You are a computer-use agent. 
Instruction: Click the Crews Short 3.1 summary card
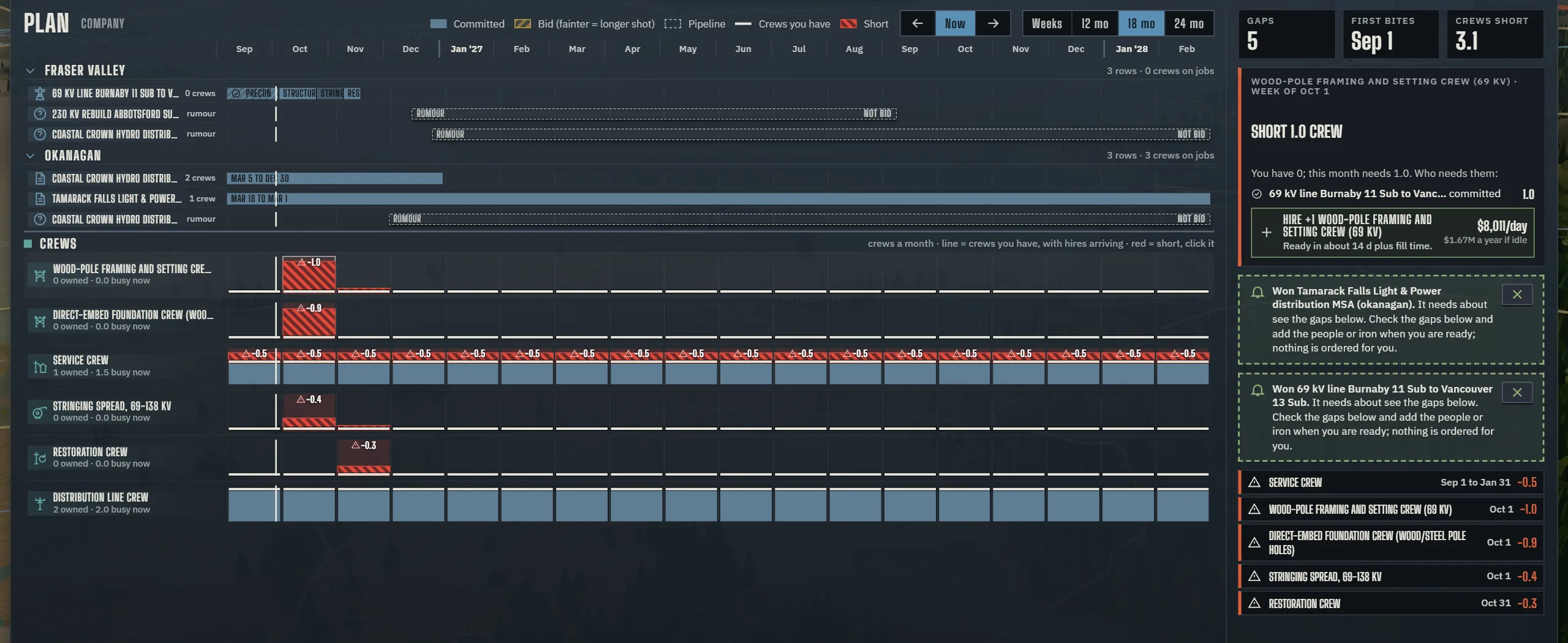[x=1495, y=34]
